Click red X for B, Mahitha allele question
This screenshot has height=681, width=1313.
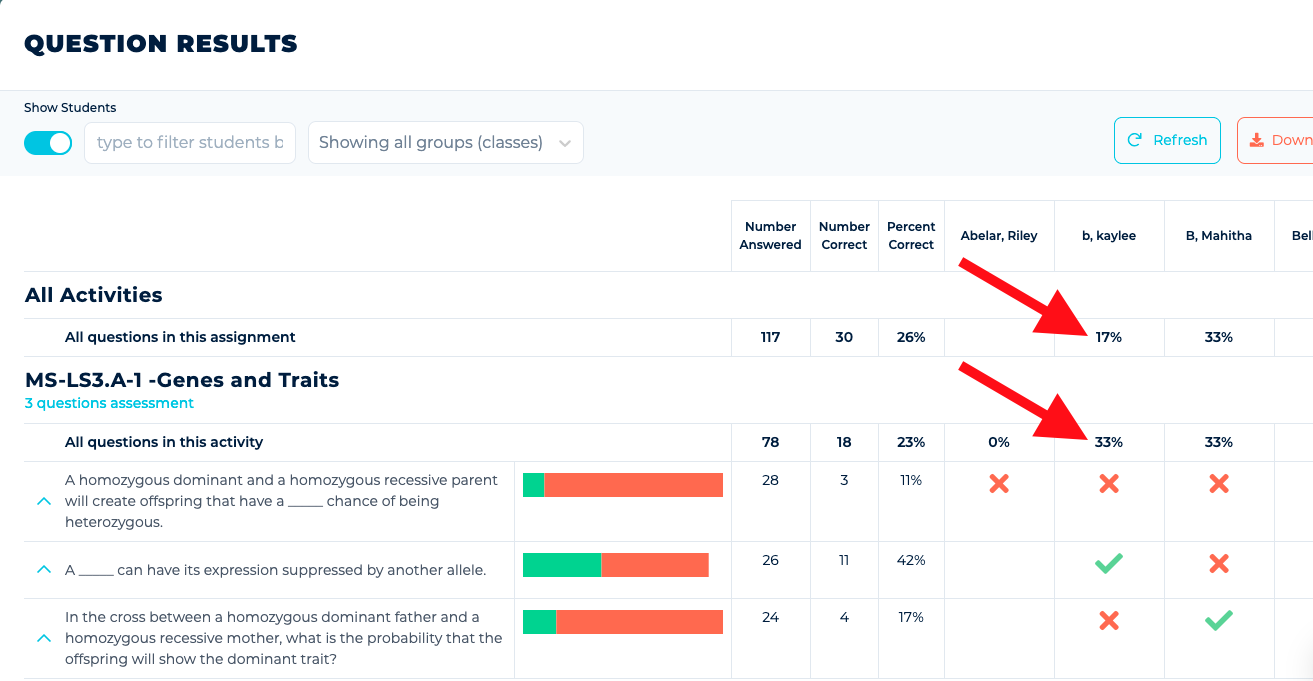1218,564
